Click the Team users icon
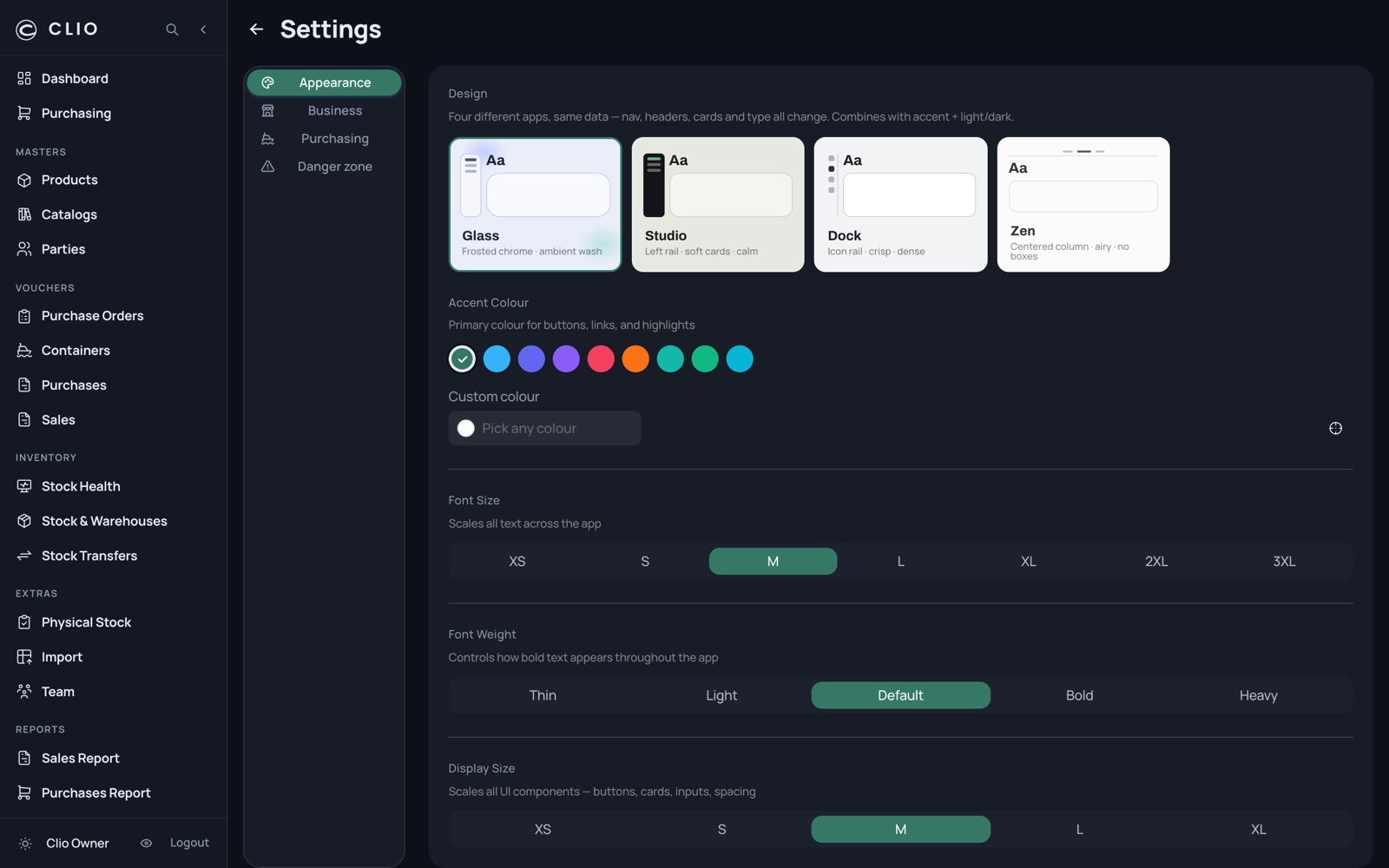The image size is (1389, 868). pyautogui.click(x=24, y=692)
